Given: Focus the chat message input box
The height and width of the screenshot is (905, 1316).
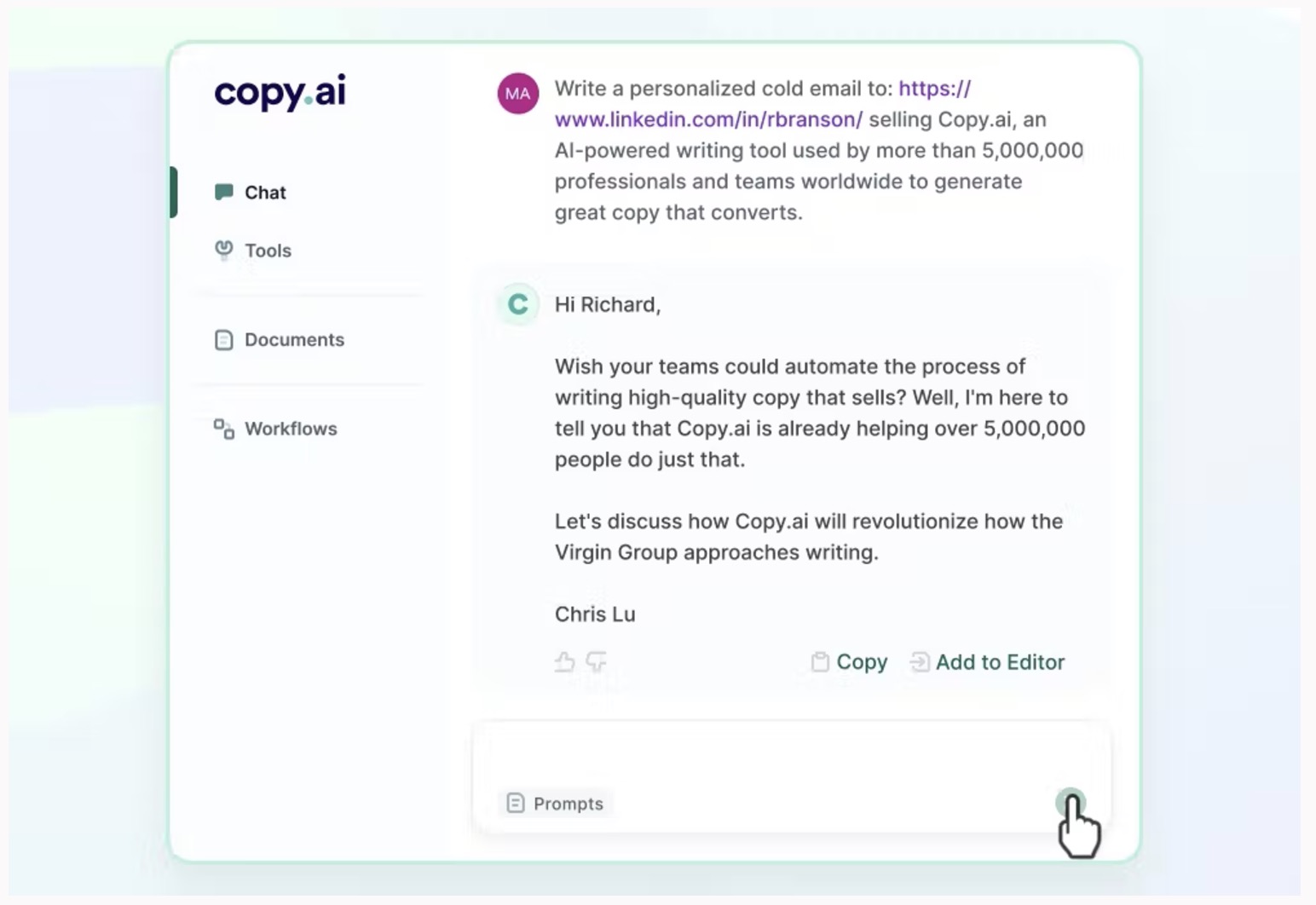Looking at the screenshot, I should click(x=791, y=777).
